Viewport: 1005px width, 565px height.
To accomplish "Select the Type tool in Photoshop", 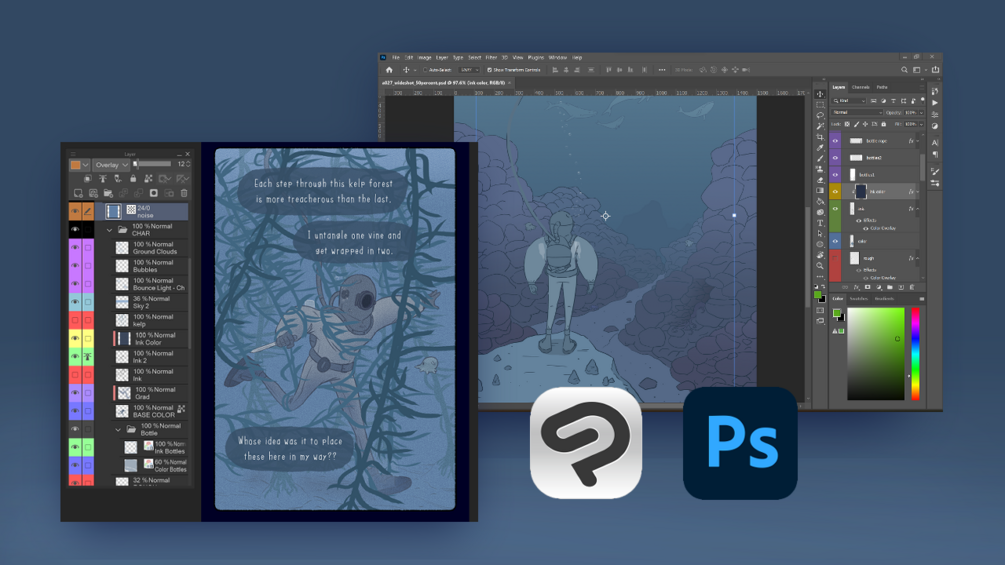I will [820, 223].
